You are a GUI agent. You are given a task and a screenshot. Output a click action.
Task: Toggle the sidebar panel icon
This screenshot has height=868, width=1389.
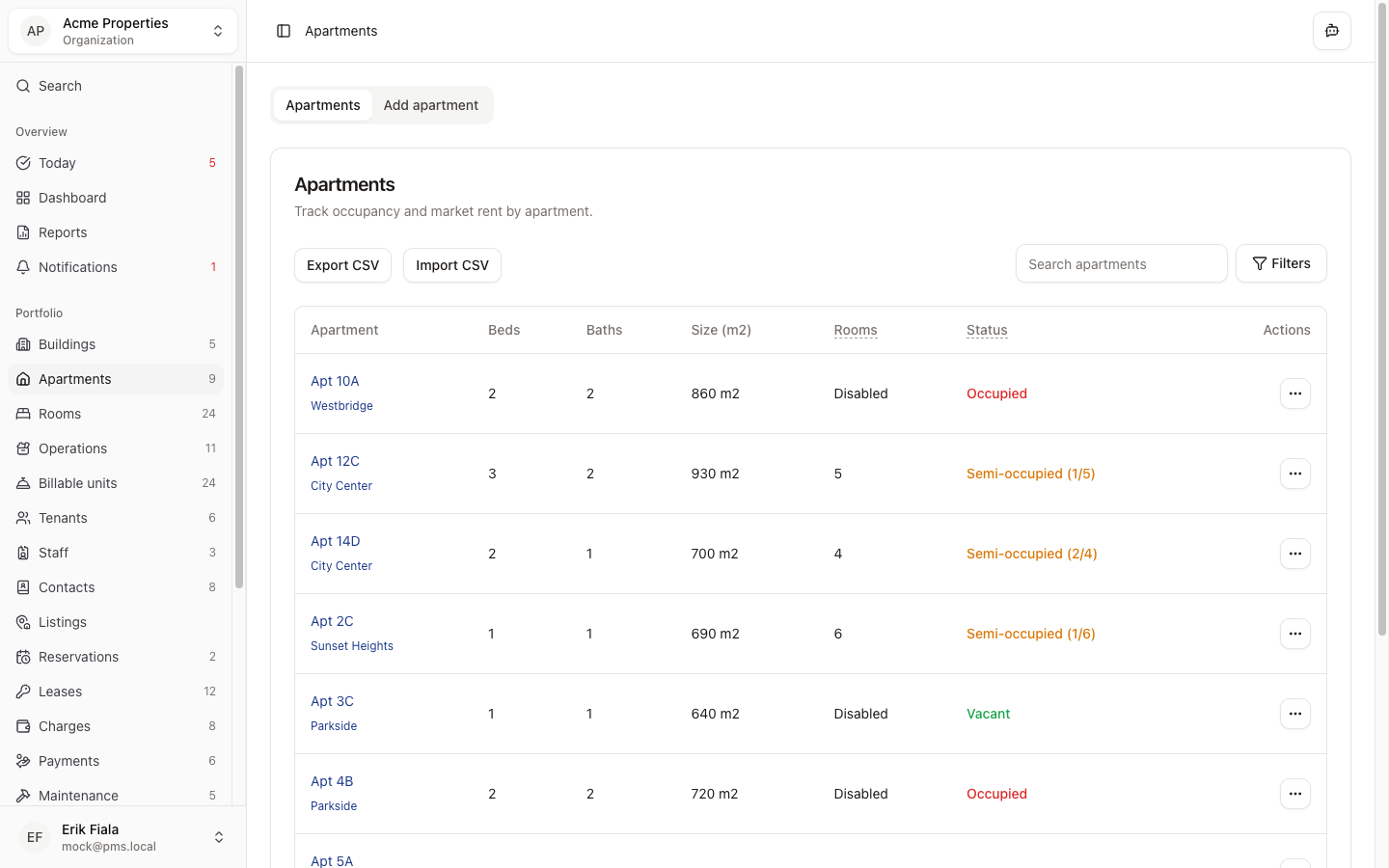click(x=284, y=31)
